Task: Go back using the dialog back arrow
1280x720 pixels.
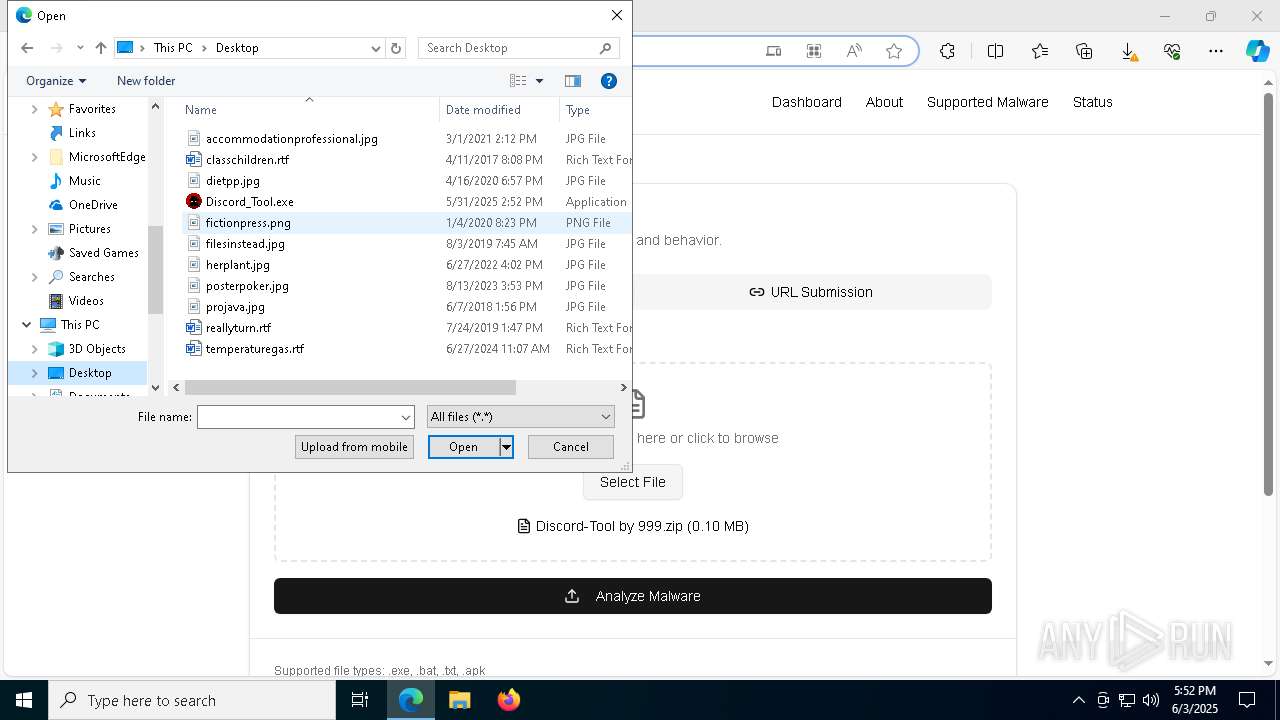Action: tap(27, 48)
